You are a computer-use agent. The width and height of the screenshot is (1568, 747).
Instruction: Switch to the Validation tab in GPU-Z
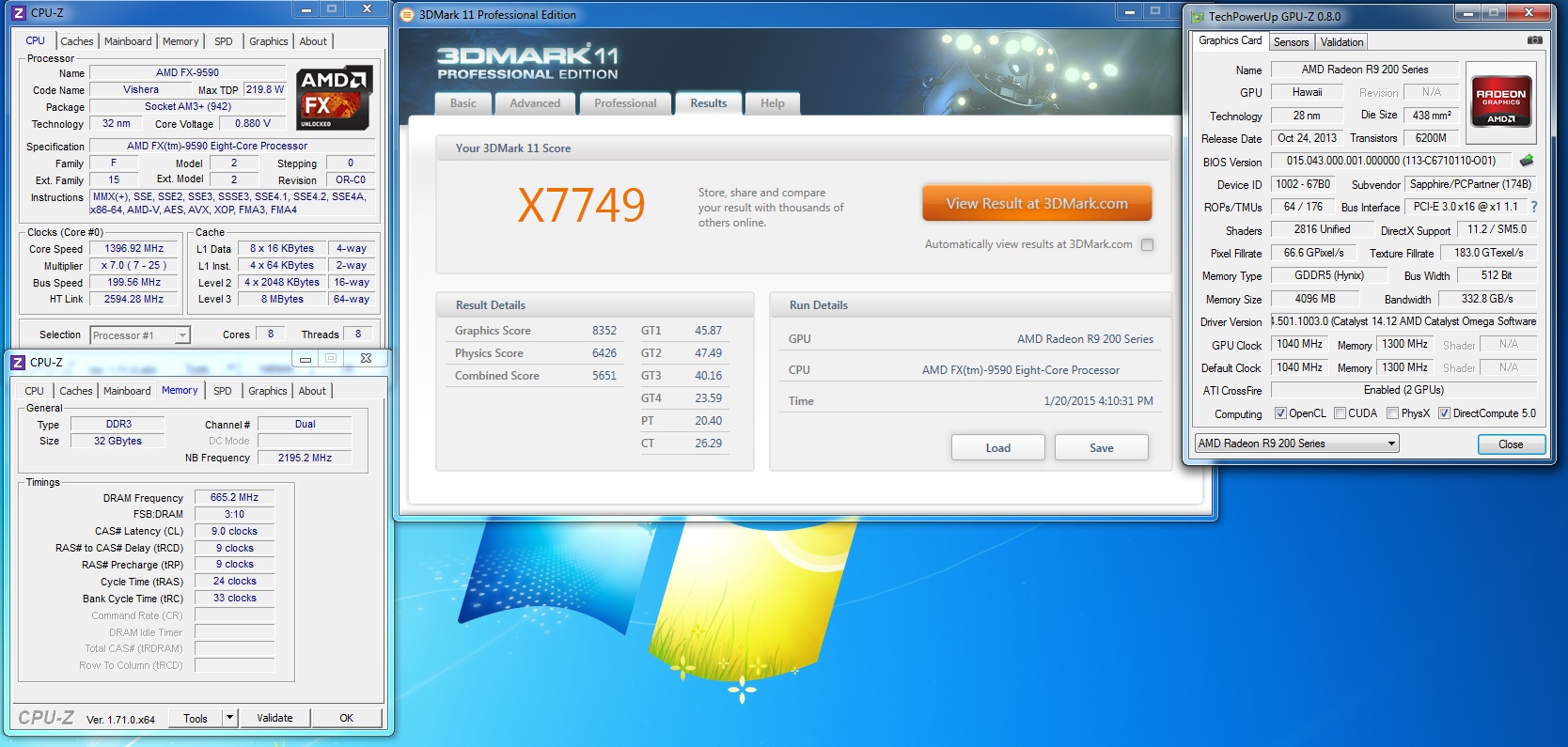point(1341,42)
